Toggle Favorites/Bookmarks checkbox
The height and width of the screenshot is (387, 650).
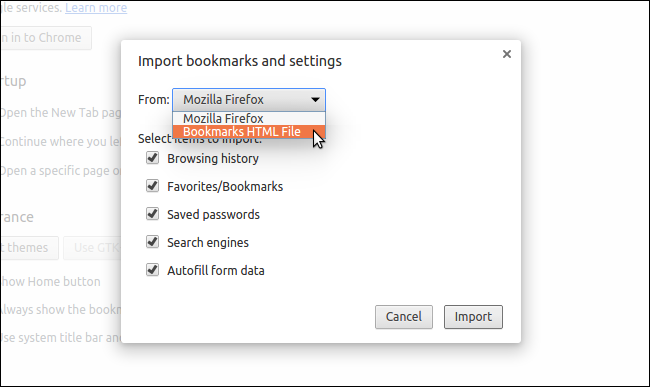tap(153, 186)
